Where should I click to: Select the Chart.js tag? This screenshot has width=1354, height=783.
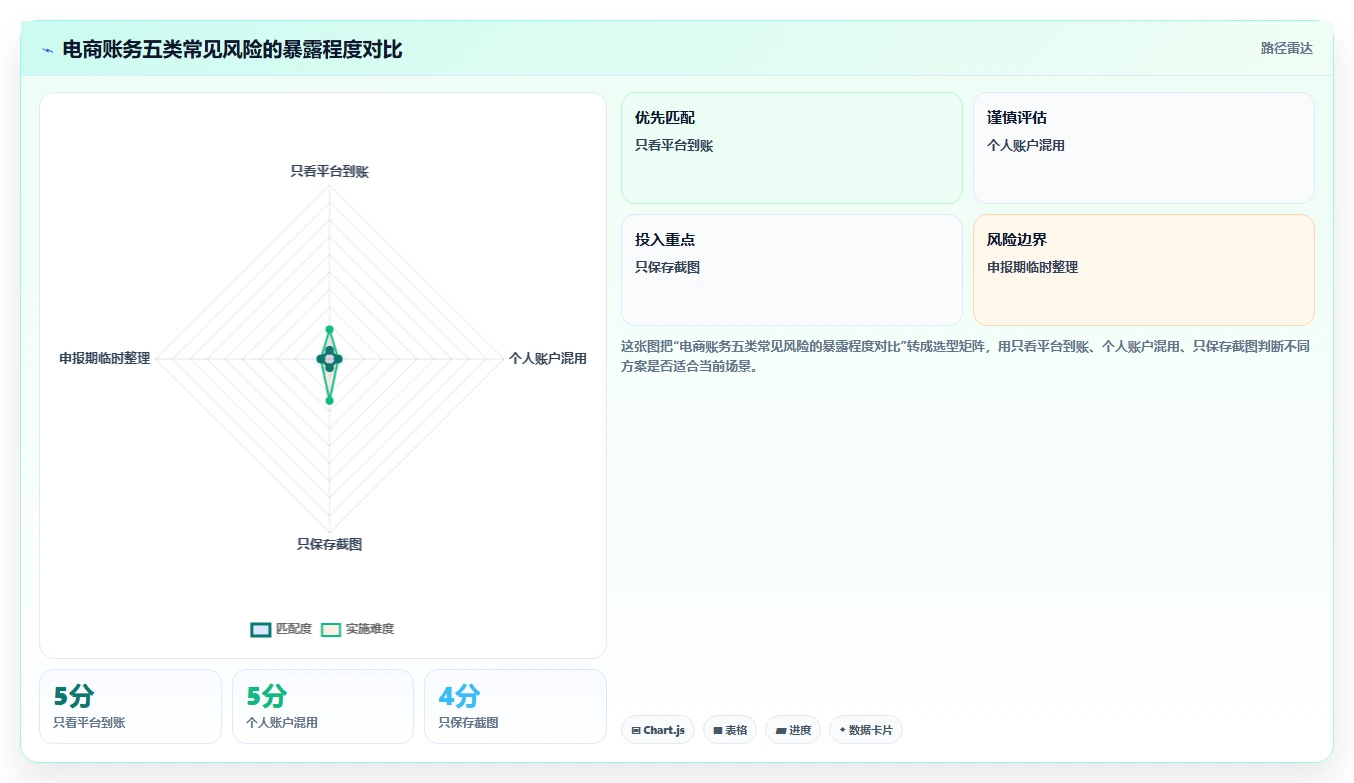[x=658, y=730]
